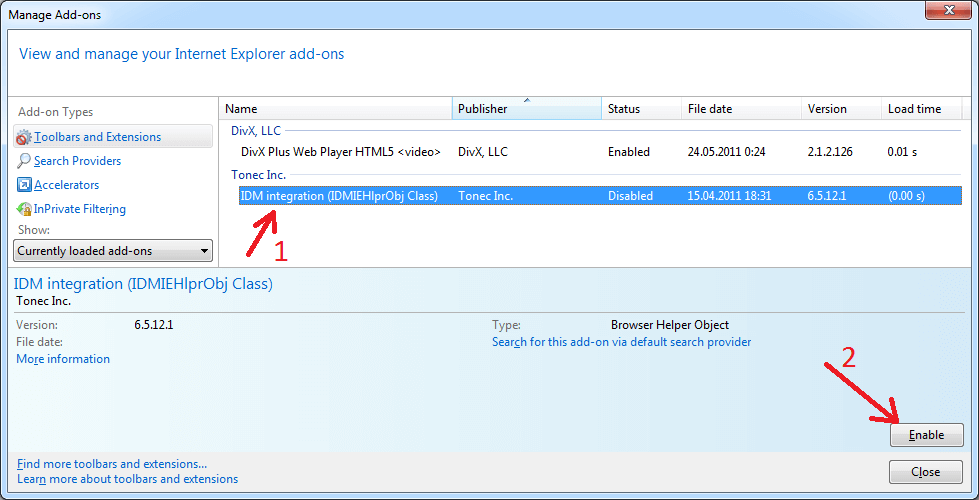Open the 'Currently loaded add-ons' Show dropdown
The image size is (979, 500).
click(114, 251)
